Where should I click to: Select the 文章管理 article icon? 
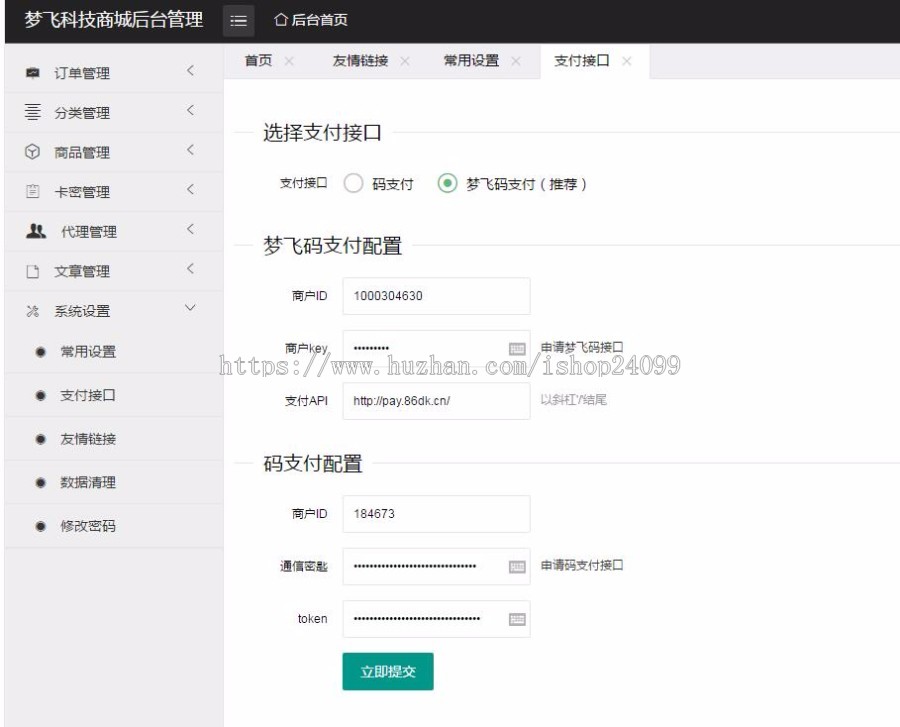point(34,270)
